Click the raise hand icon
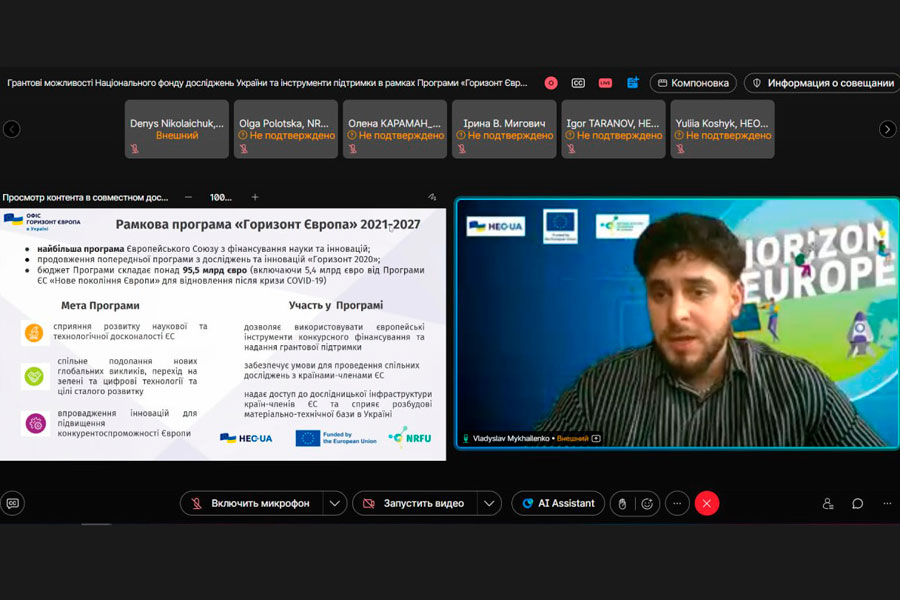Screen dimensions: 900x600 point(622,503)
